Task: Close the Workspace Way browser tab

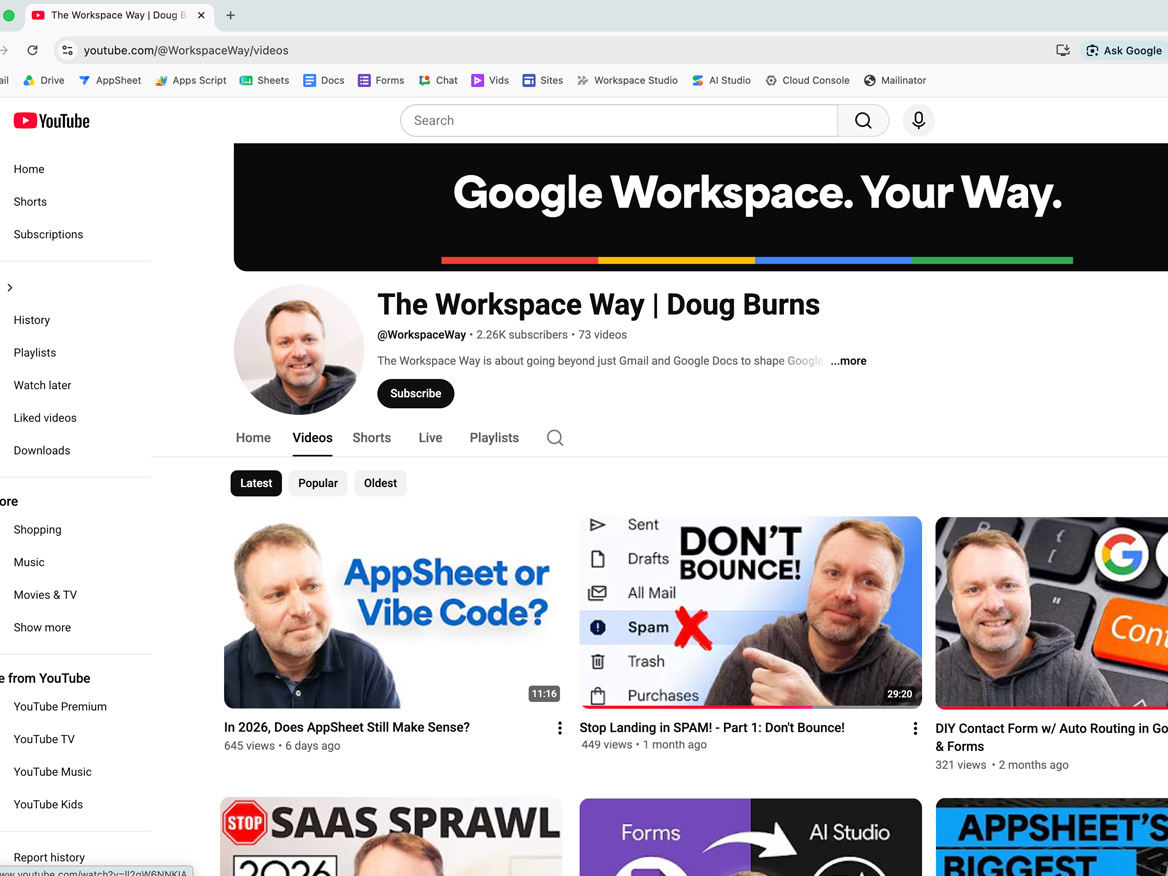Action: click(201, 15)
